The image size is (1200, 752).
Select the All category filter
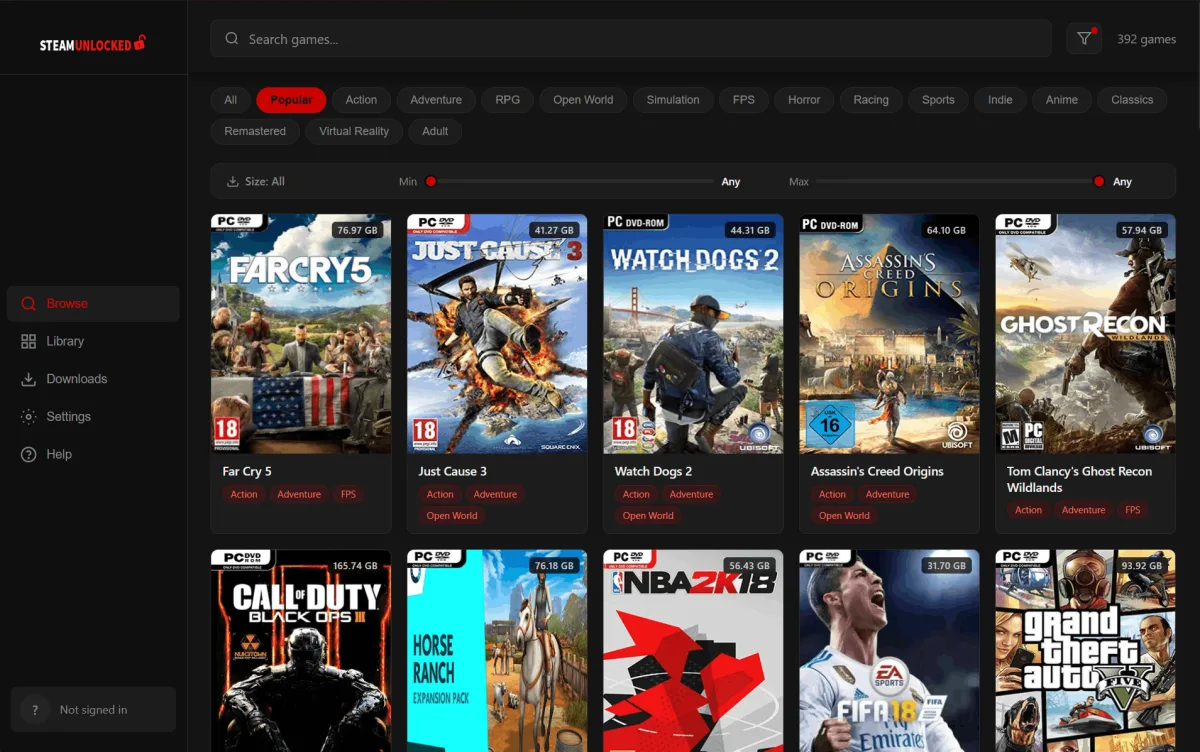pyautogui.click(x=231, y=100)
